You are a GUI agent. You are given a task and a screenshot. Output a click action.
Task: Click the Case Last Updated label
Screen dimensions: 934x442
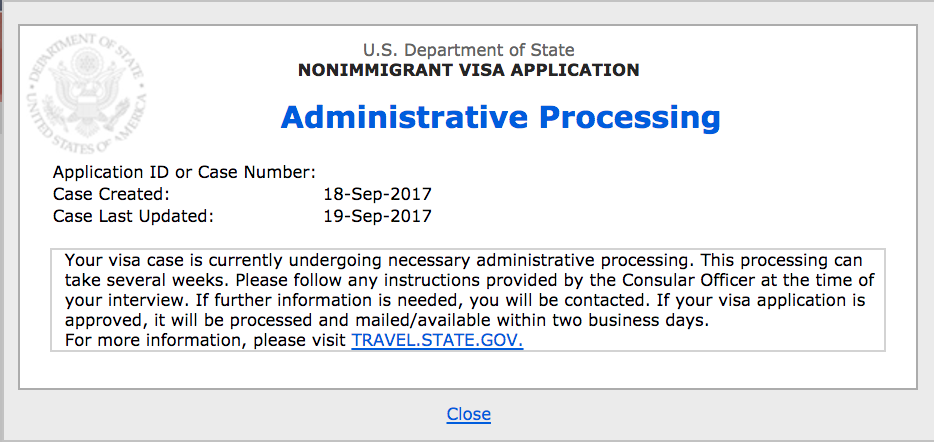pos(133,216)
